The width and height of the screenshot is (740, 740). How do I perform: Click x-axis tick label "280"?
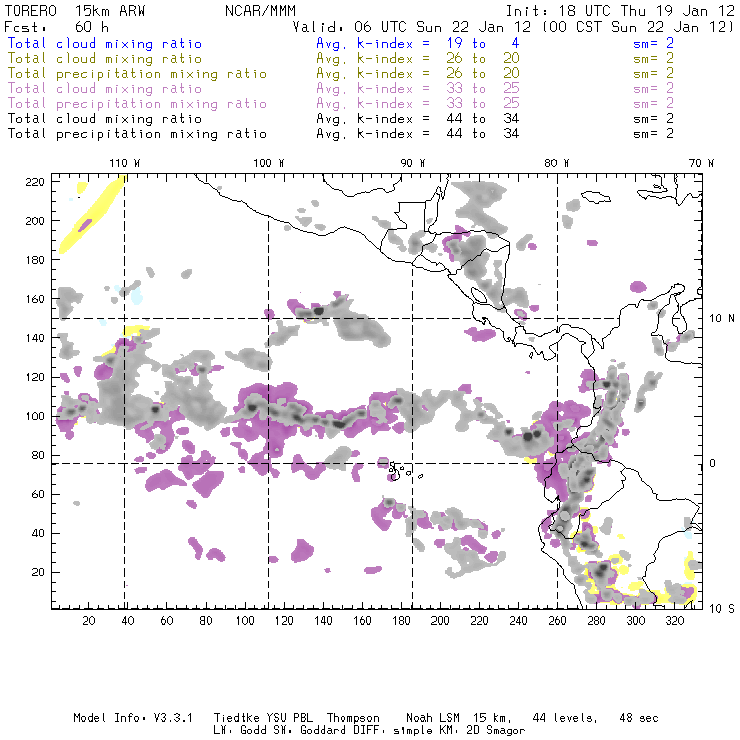[597, 621]
